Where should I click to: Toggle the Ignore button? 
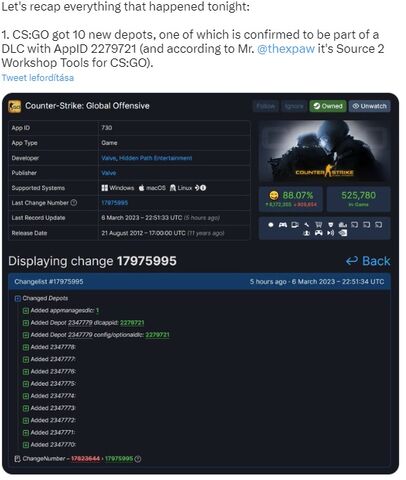tap(294, 106)
